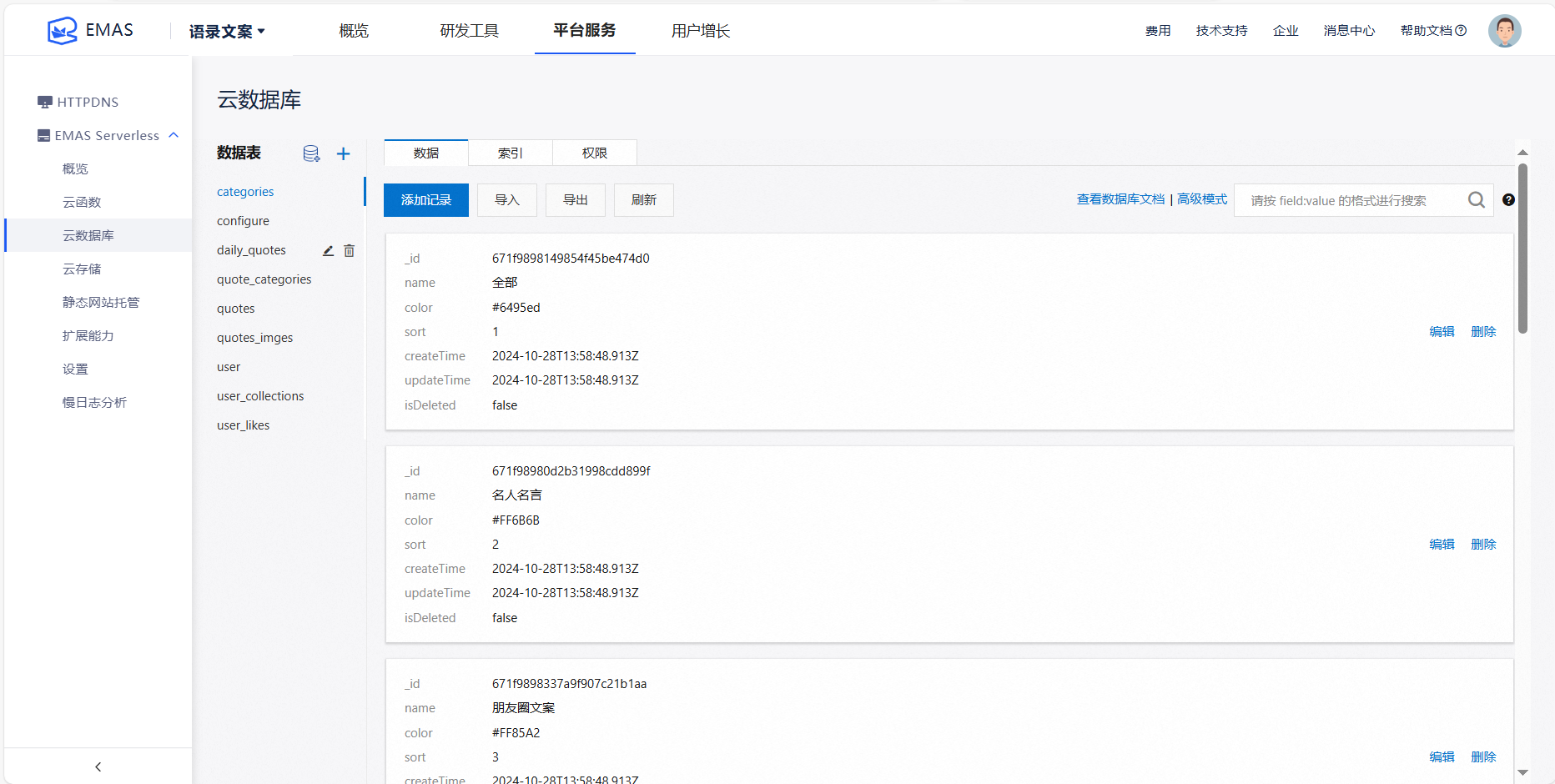The image size is (1555, 784).
Task: Click color value #6495ed
Action: [516, 308]
